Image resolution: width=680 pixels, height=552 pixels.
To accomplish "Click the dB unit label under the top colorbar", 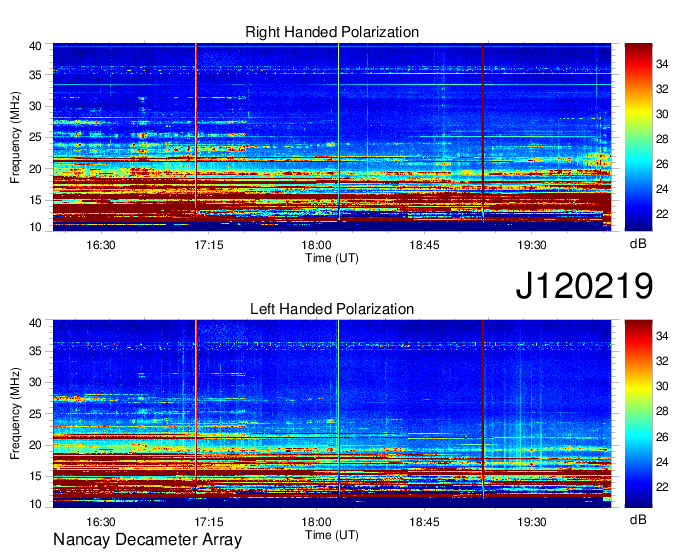I will click(x=638, y=244).
